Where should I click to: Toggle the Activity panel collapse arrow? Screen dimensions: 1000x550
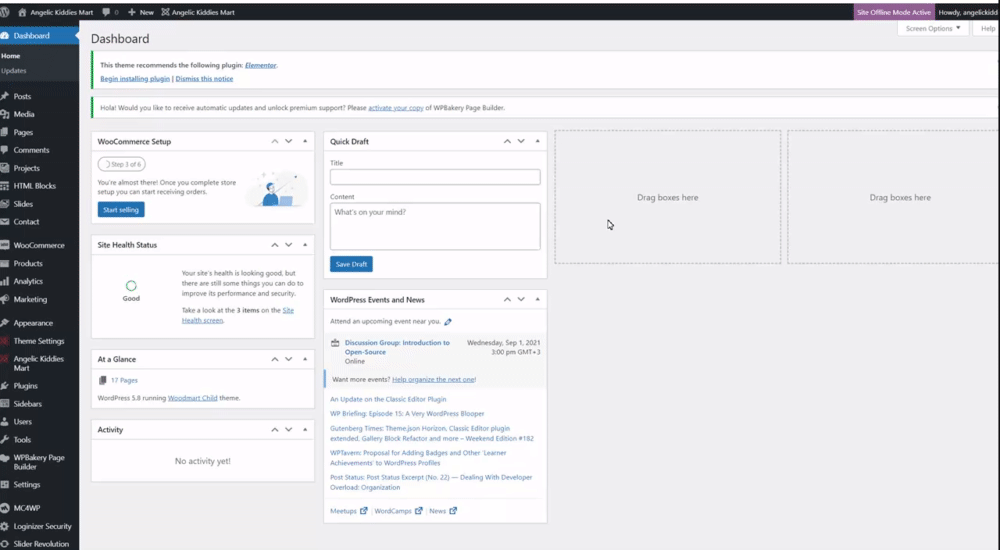click(305, 429)
